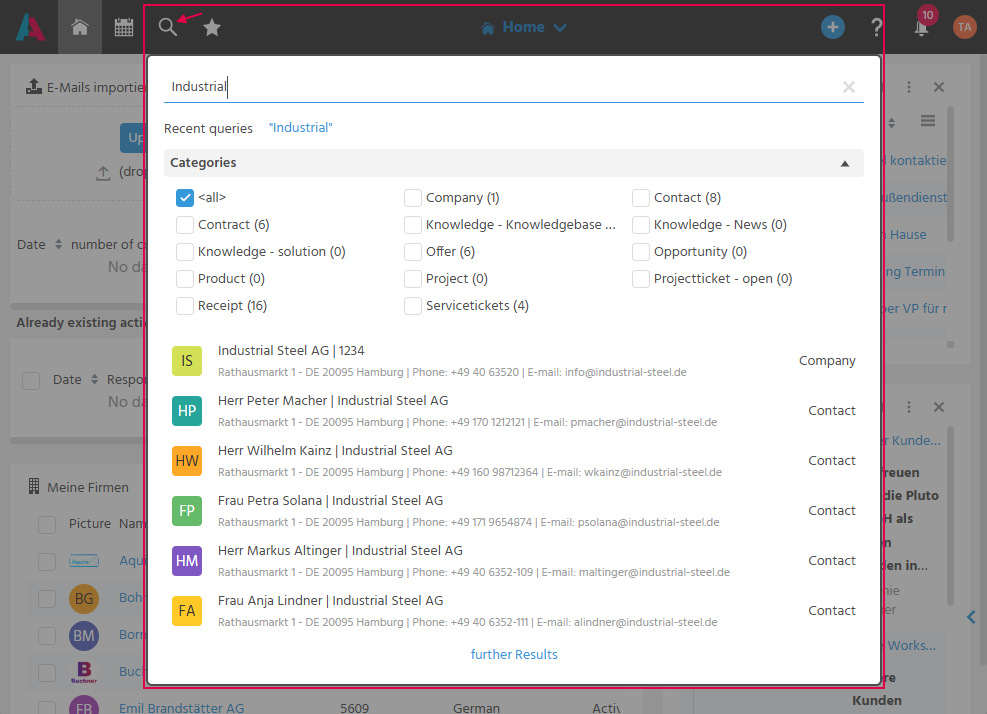Check the Knowledge - Knowledgebase category

point(413,225)
